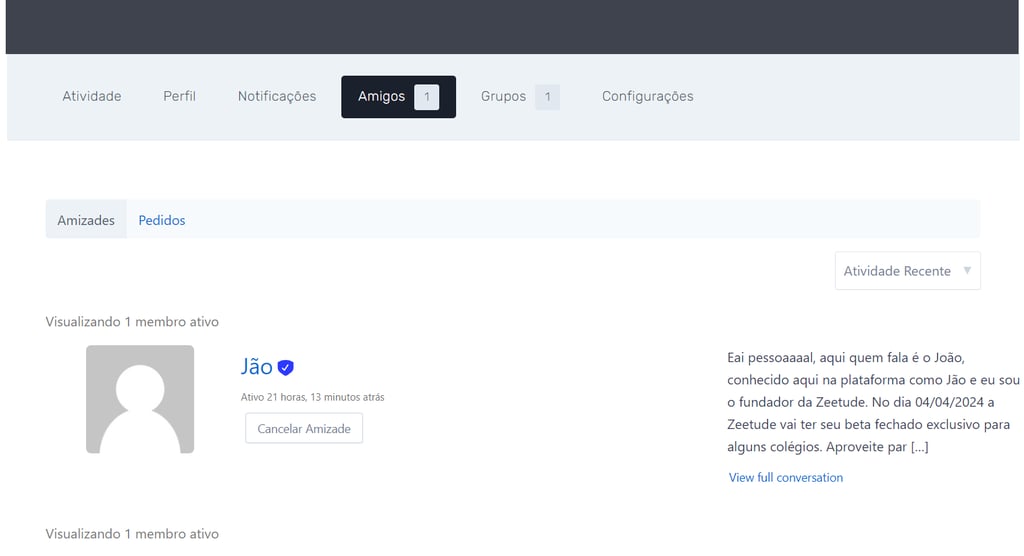The height and width of the screenshot is (556, 1024).
Task: Select the Amigos tab
Action: [x=398, y=97]
